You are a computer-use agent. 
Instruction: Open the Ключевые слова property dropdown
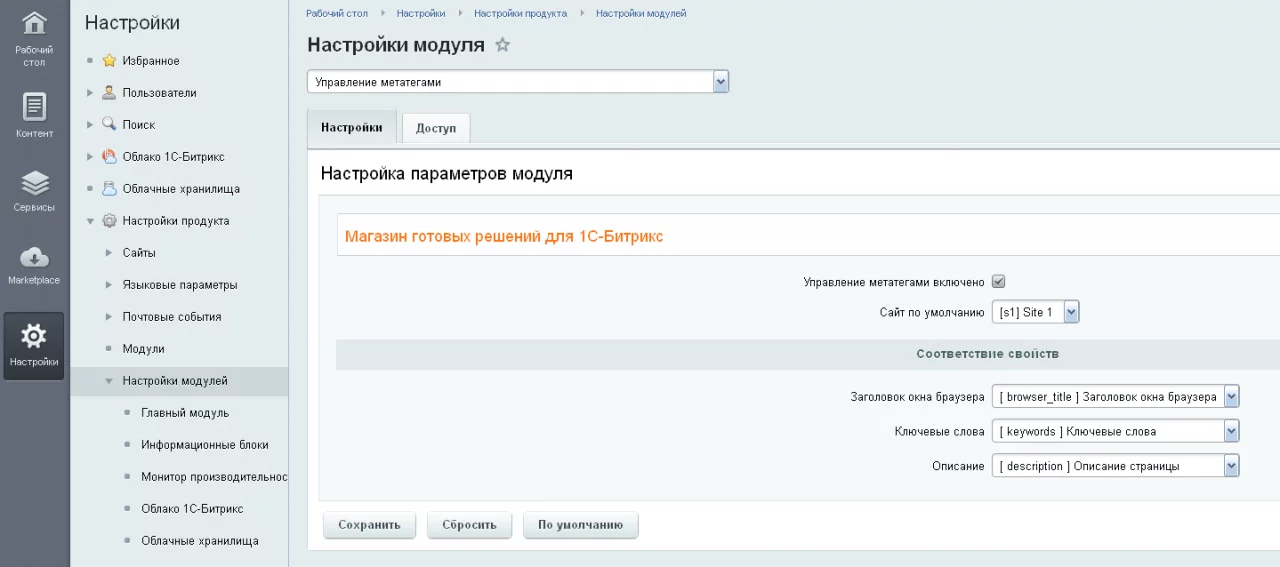coord(1115,432)
